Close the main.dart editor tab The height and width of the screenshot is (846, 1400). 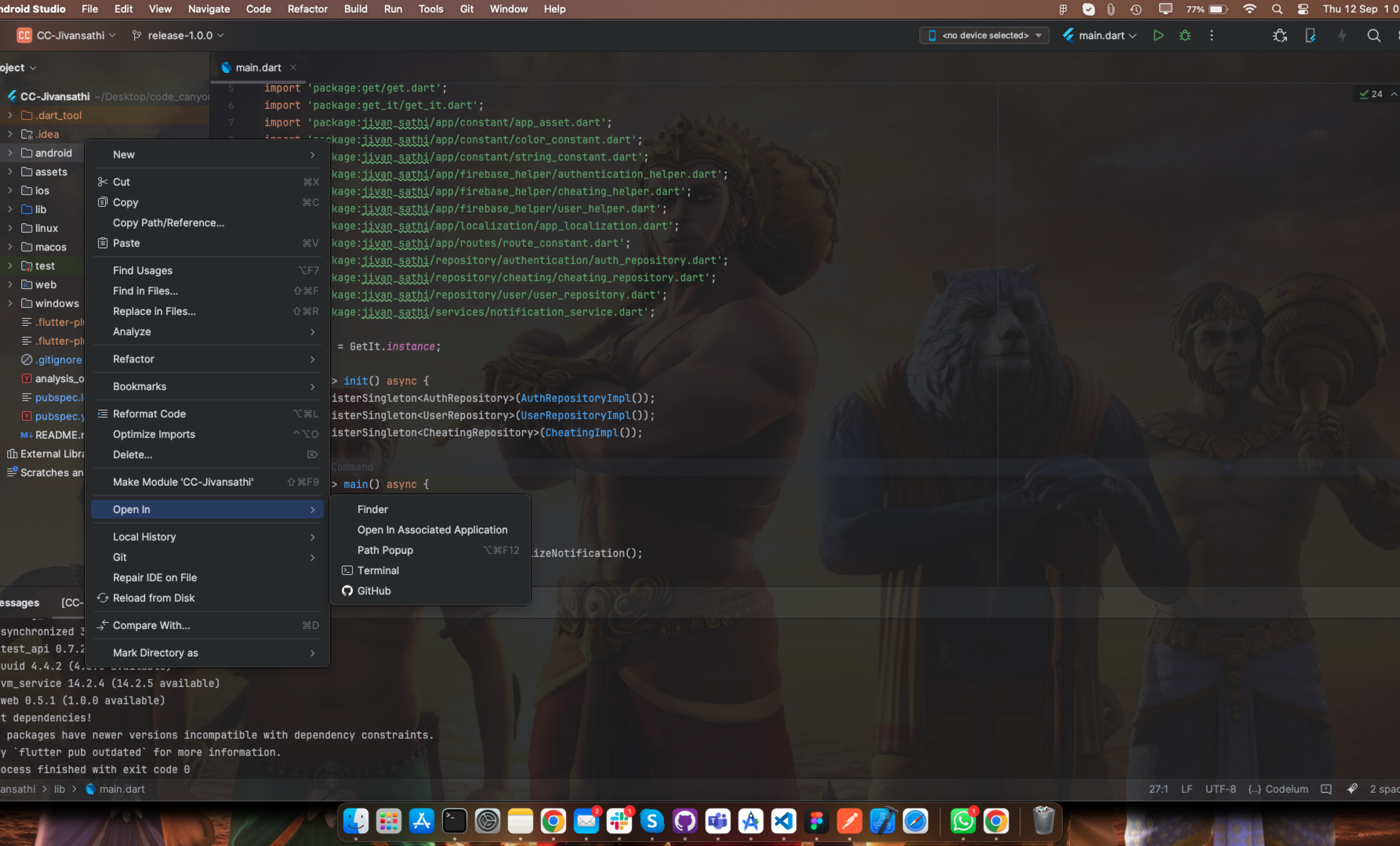(293, 67)
